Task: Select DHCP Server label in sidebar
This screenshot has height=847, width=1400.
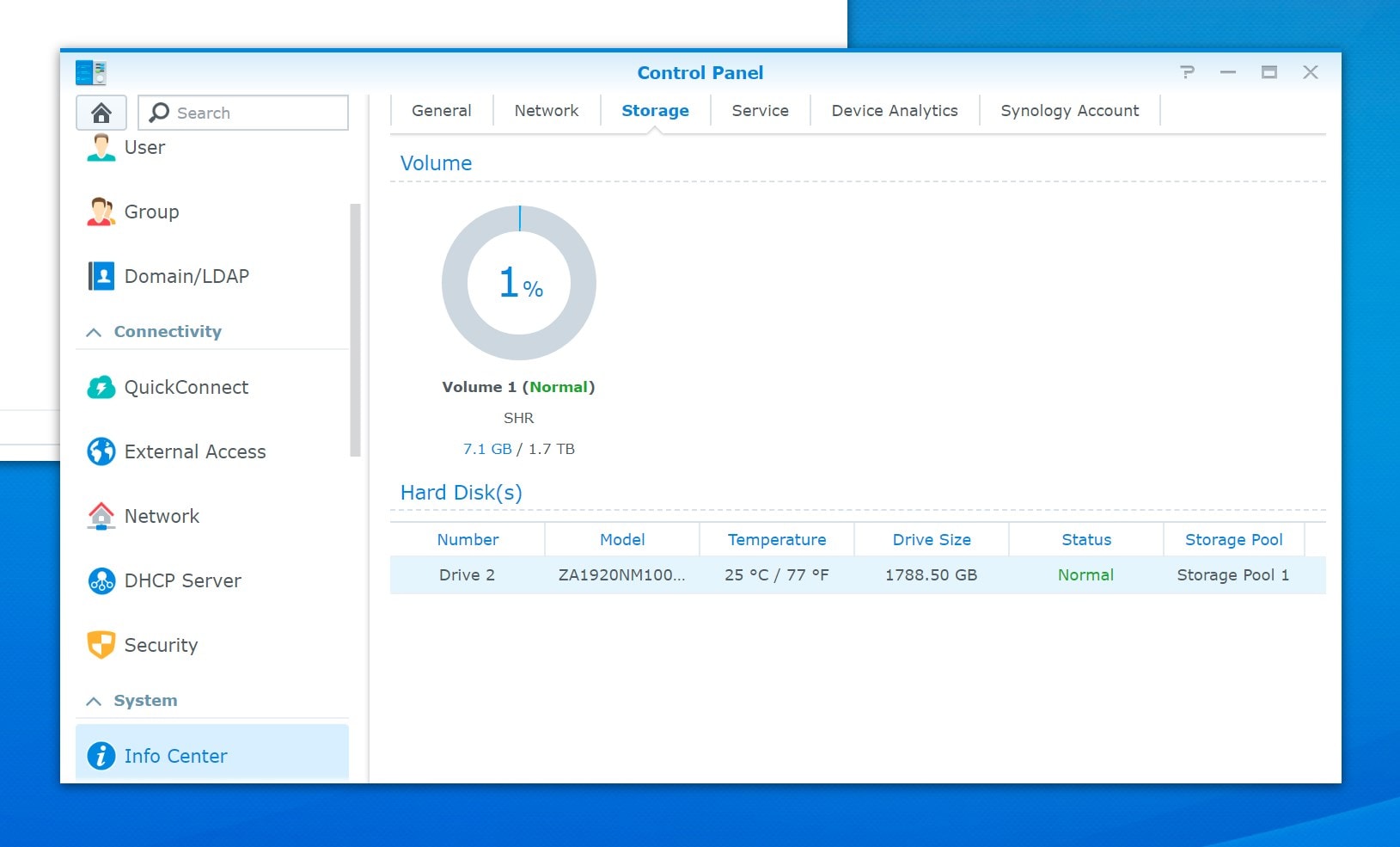Action: click(183, 580)
